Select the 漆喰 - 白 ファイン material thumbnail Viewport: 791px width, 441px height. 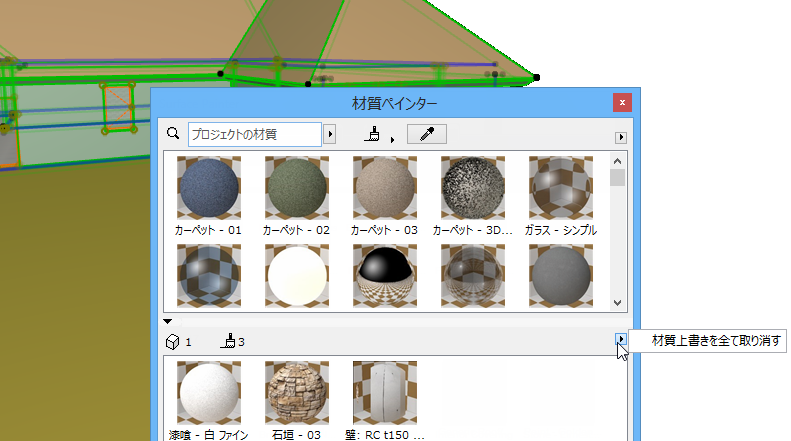coord(209,393)
